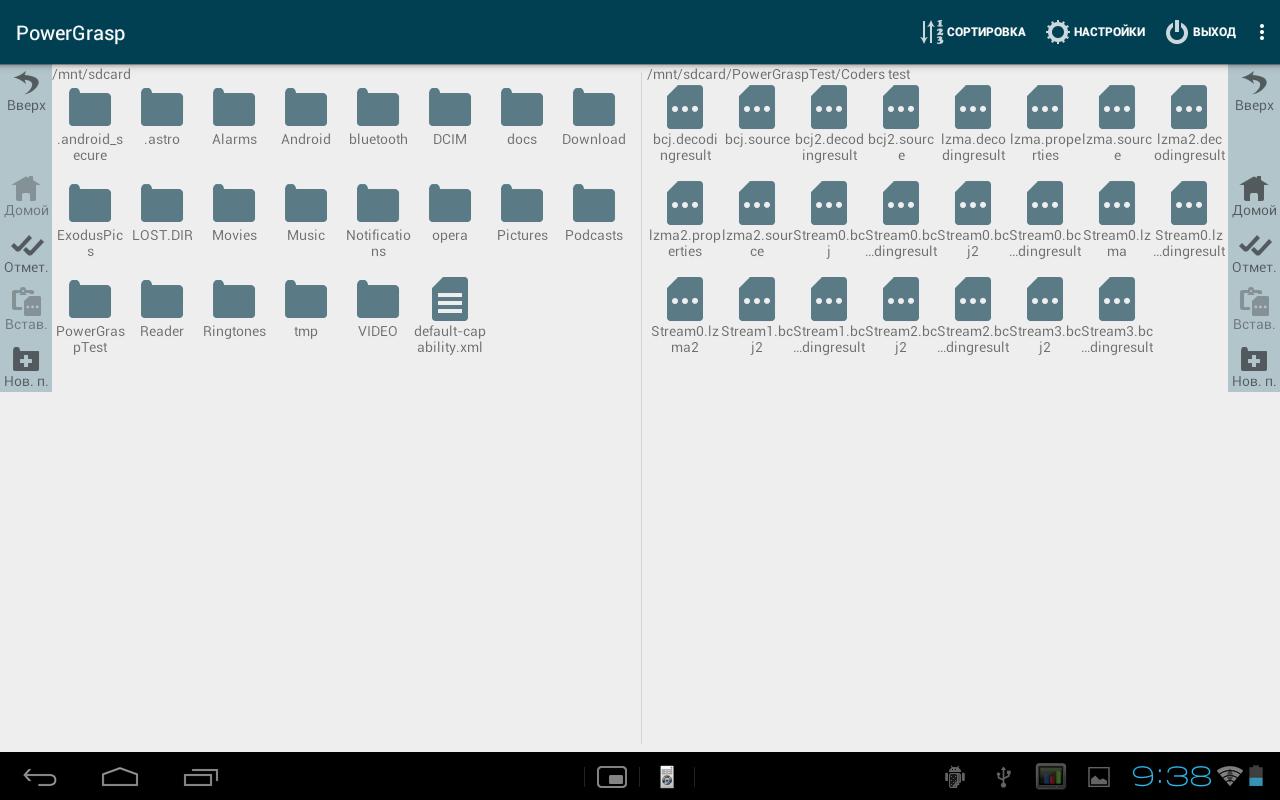1280x800 pixels.
Task: Open the Reader folder
Action: point(162,309)
